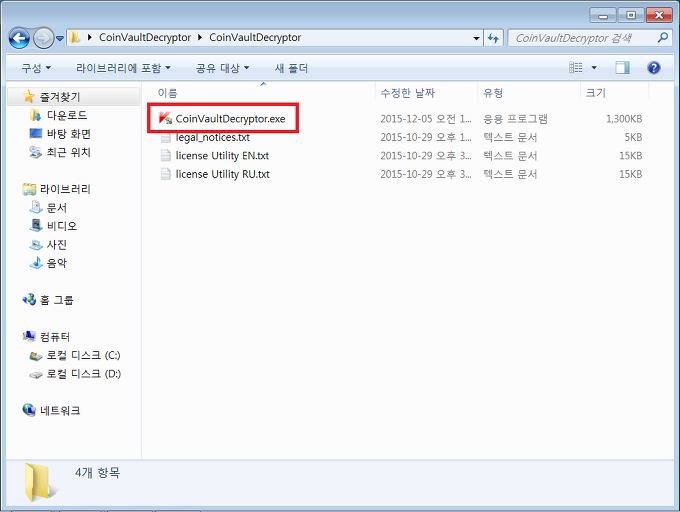680x512 pixels.
Task: Click the Forward navigation arrow button
Action: [43, 38]
